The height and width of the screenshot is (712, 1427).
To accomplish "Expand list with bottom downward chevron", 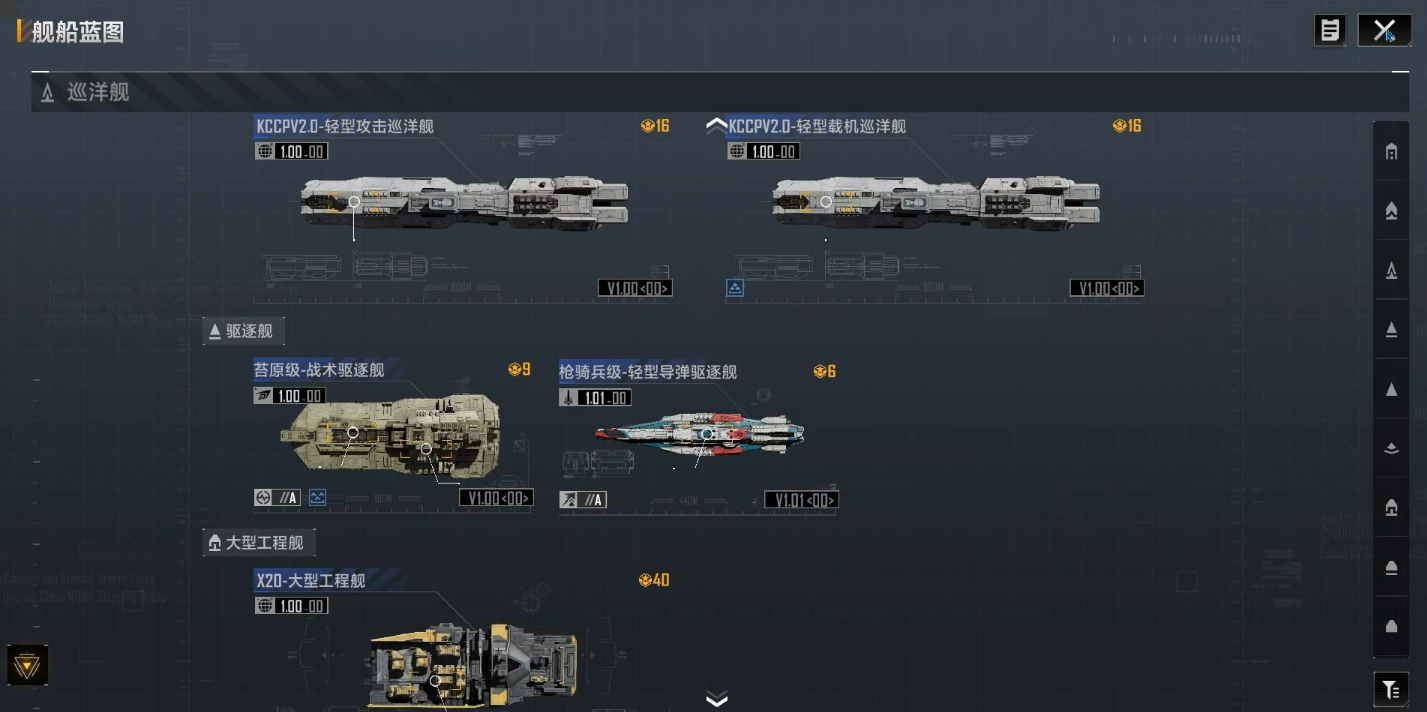I will (x=716, y=698).
